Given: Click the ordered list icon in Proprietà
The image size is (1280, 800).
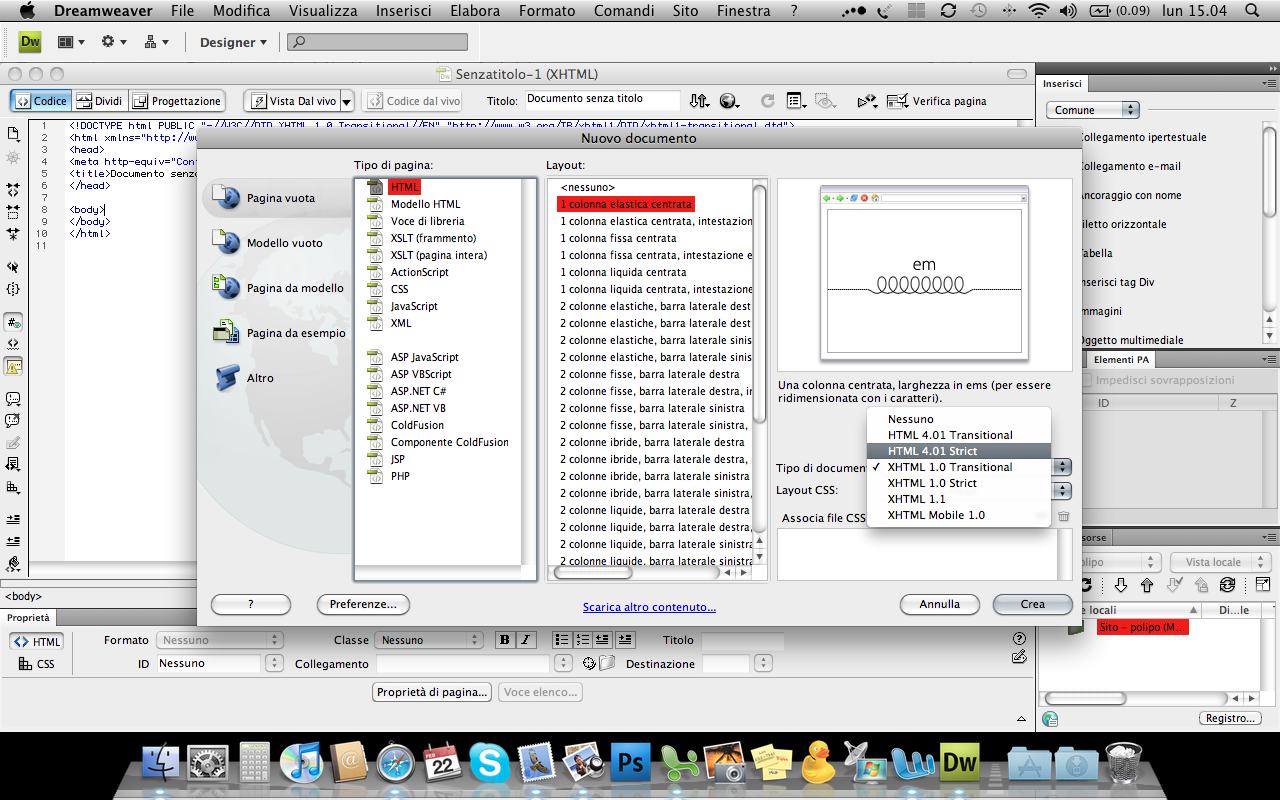Looking at the screenshot, I should click(x=583, y=640).
